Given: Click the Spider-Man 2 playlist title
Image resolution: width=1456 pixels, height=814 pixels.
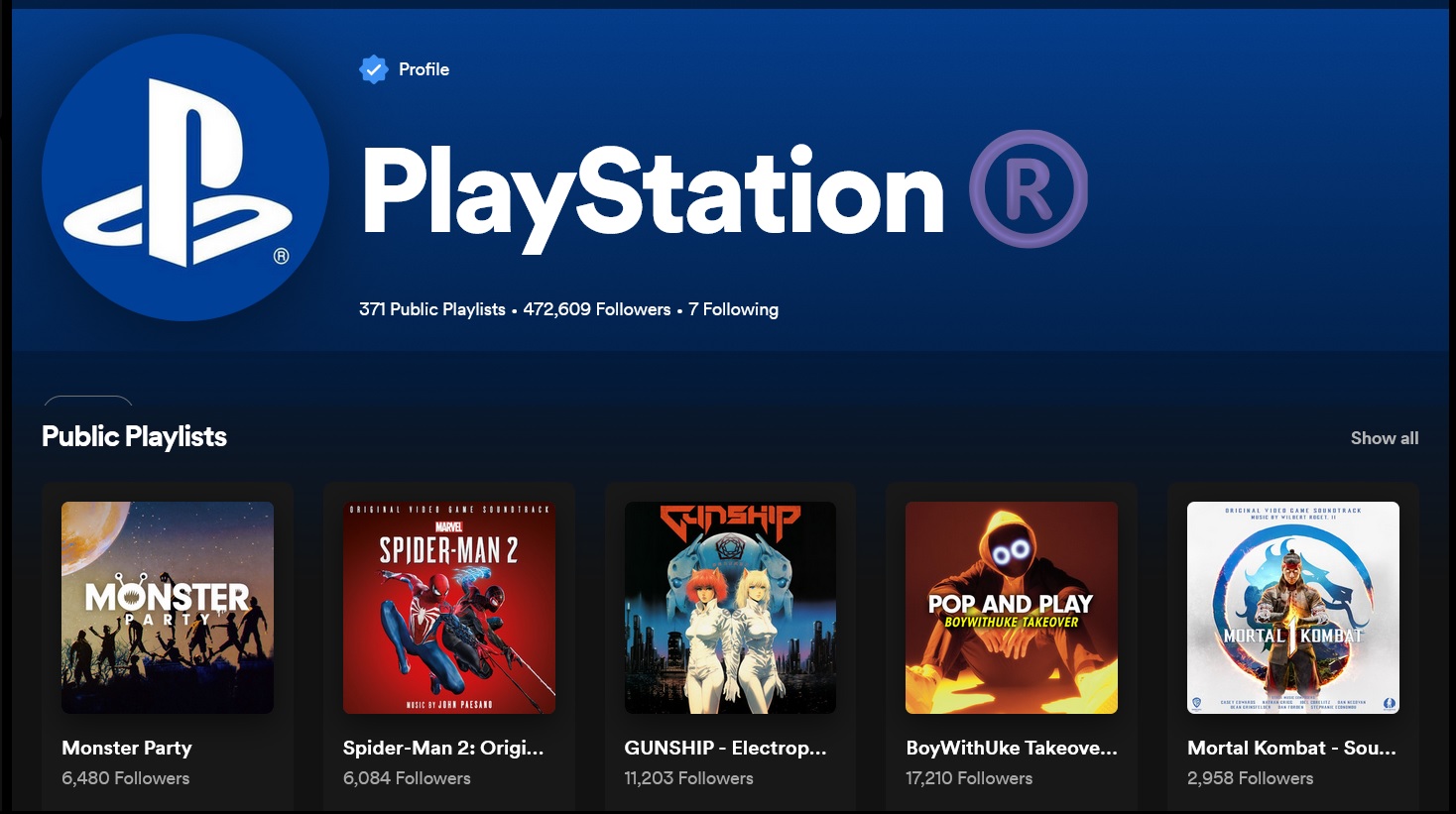Looking at the screenshot, I should point(442,749).
